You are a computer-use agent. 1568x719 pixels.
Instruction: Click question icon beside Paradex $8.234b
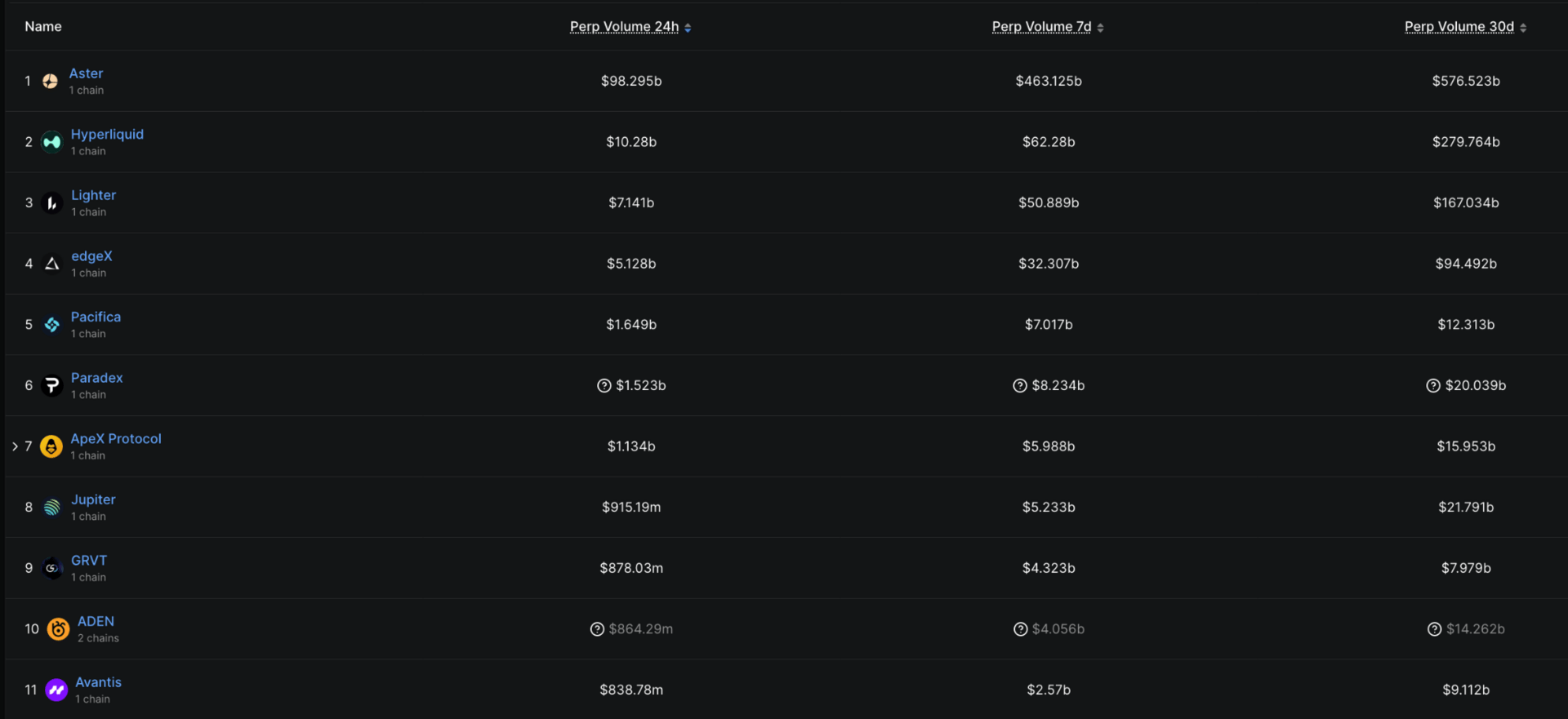click(x=1020, y=385)
